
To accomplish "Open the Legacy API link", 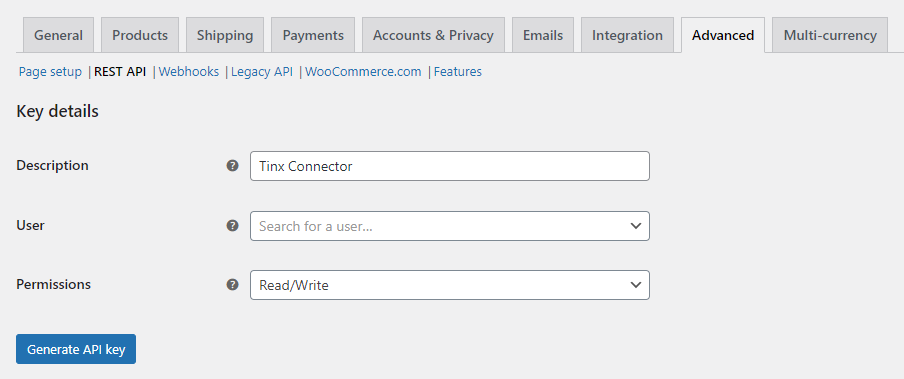I will coord(262,72).
